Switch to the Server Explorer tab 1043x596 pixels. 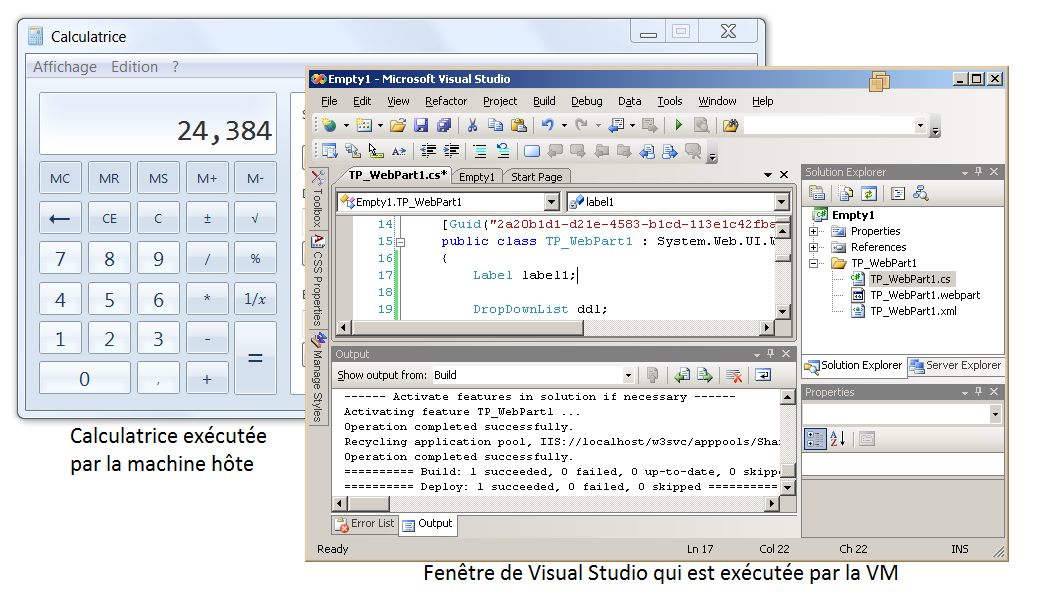click(956, 365)
